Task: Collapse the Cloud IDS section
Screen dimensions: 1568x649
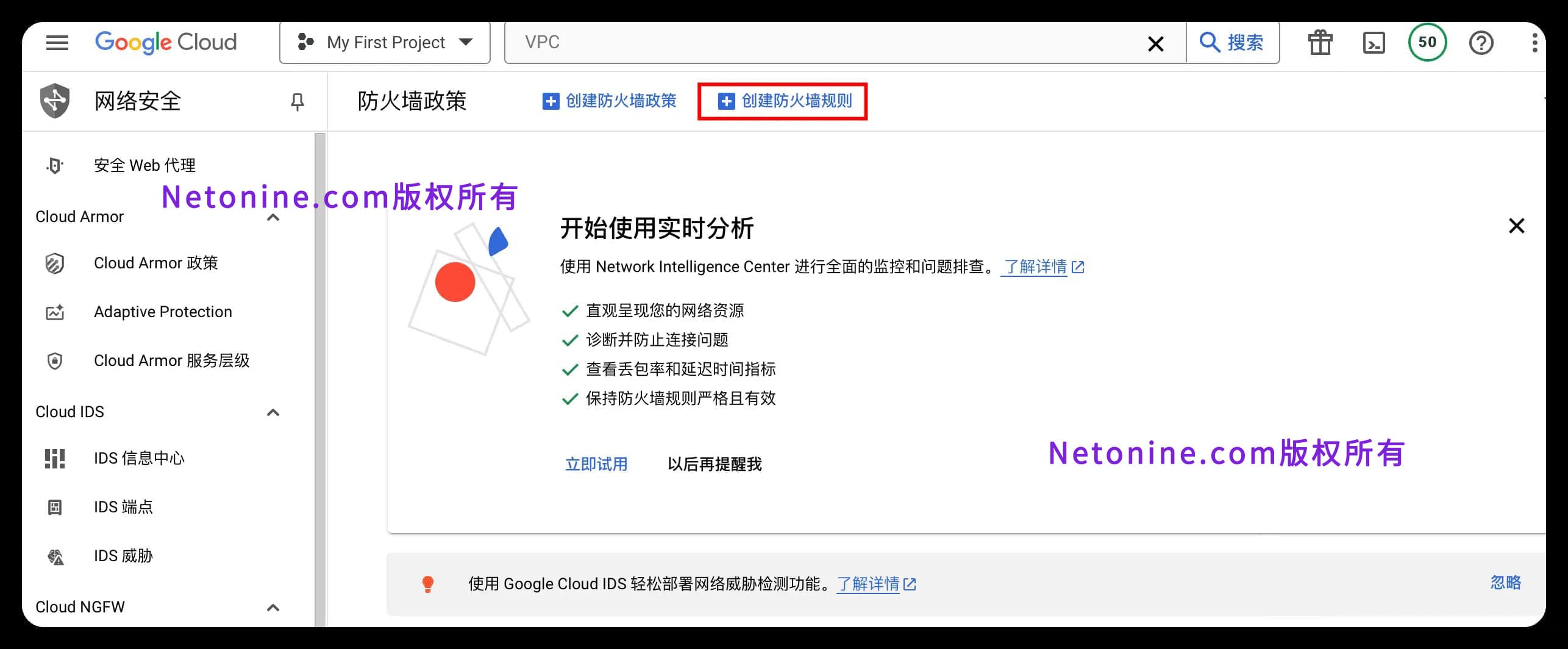Action: (273, 412)
